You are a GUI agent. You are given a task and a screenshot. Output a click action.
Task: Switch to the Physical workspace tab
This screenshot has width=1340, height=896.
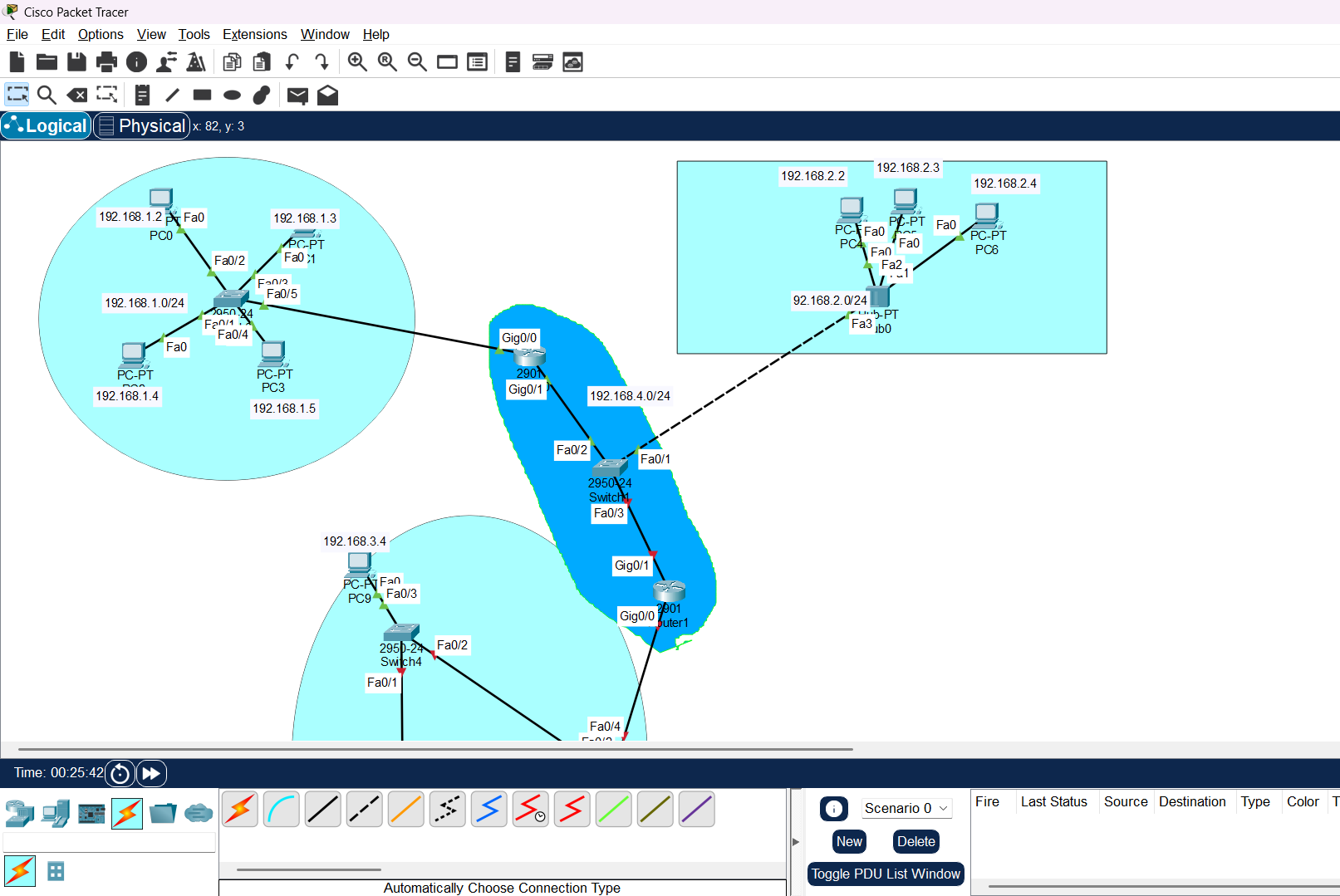point(142,125)
